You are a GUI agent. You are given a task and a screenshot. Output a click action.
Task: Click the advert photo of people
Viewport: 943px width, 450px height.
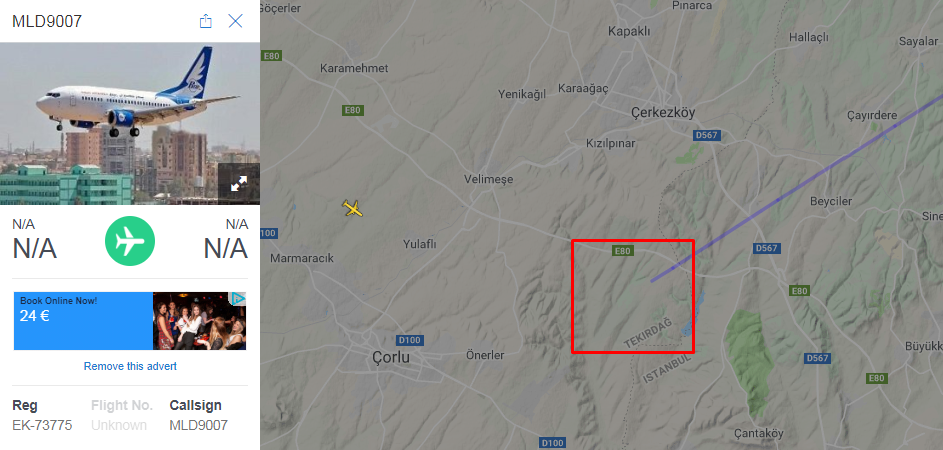[x=199, y=321]
